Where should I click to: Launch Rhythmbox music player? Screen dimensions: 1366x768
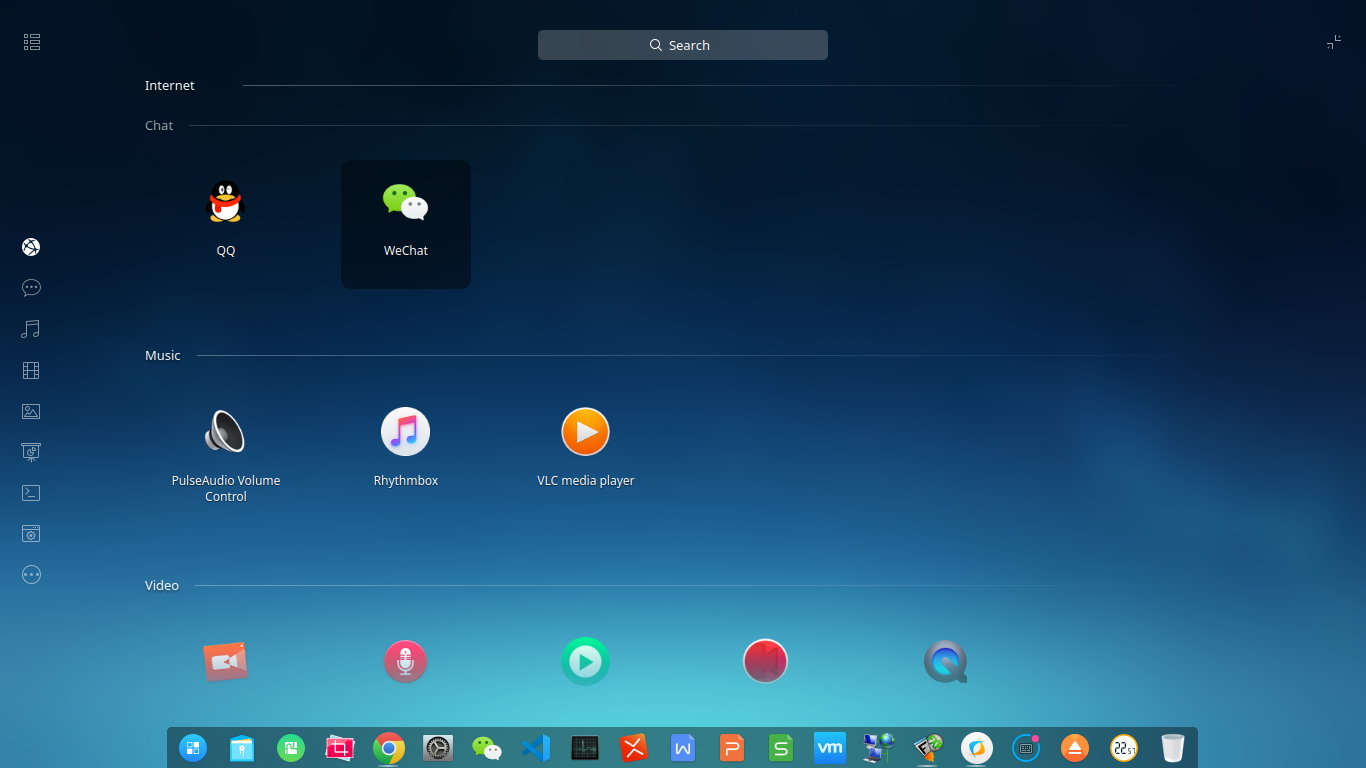(x=405, y=432)
